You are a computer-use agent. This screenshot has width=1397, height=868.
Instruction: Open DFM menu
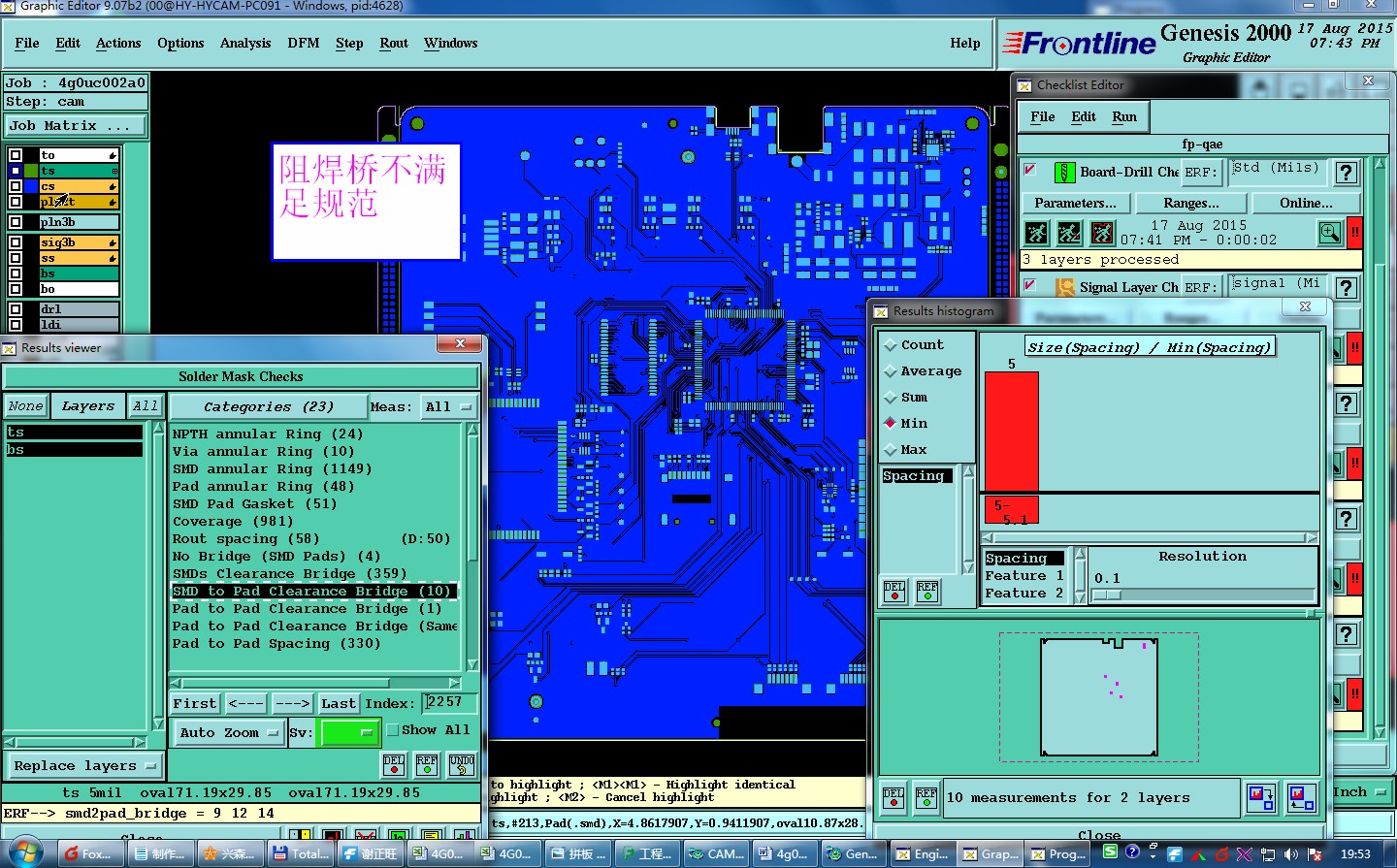point(304,44)
